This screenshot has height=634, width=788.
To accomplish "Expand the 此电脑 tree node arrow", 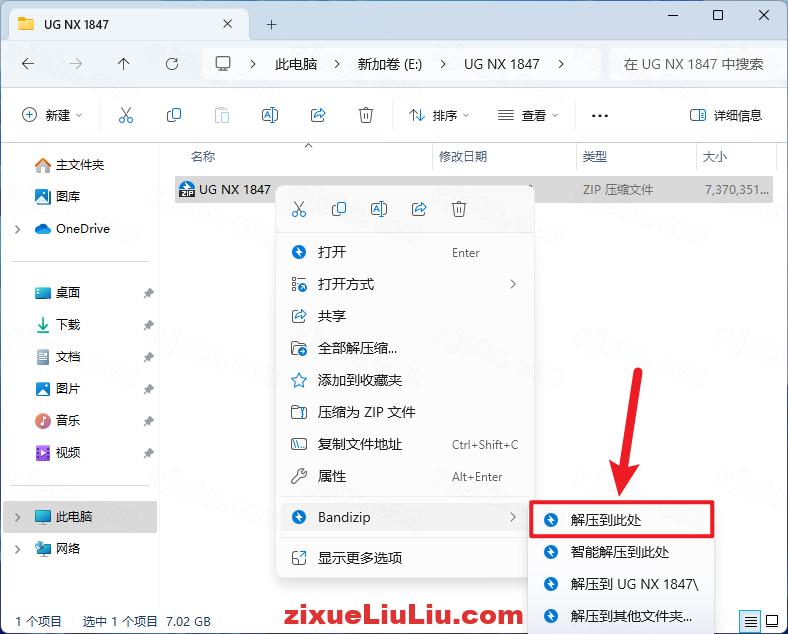I will click(x=18, y=517).
